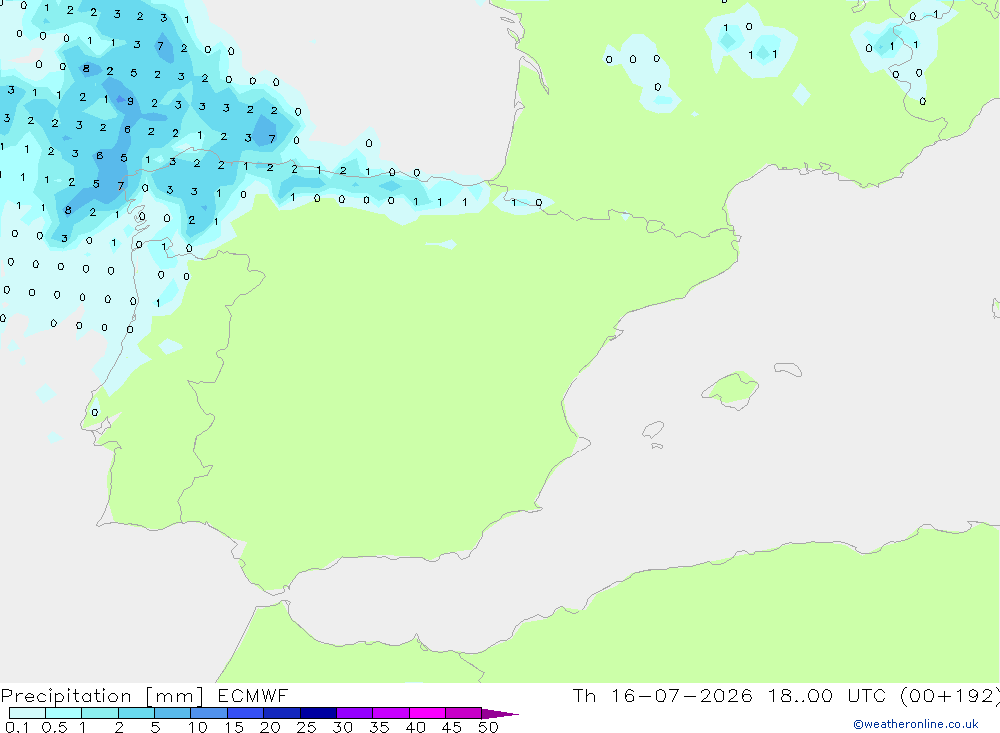Select the 2–5 mm legend color swatch
The height and width of the screenshot is (733, 1000).
click(x=136, y=713)
